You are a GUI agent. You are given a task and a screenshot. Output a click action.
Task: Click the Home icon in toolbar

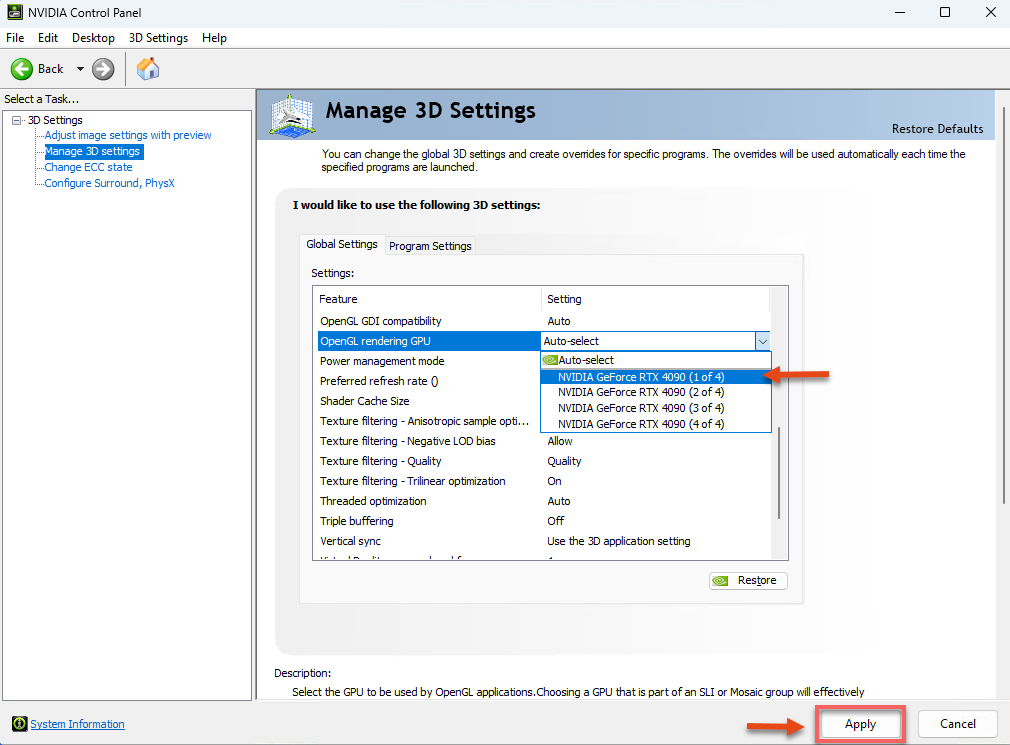point(148,69)
